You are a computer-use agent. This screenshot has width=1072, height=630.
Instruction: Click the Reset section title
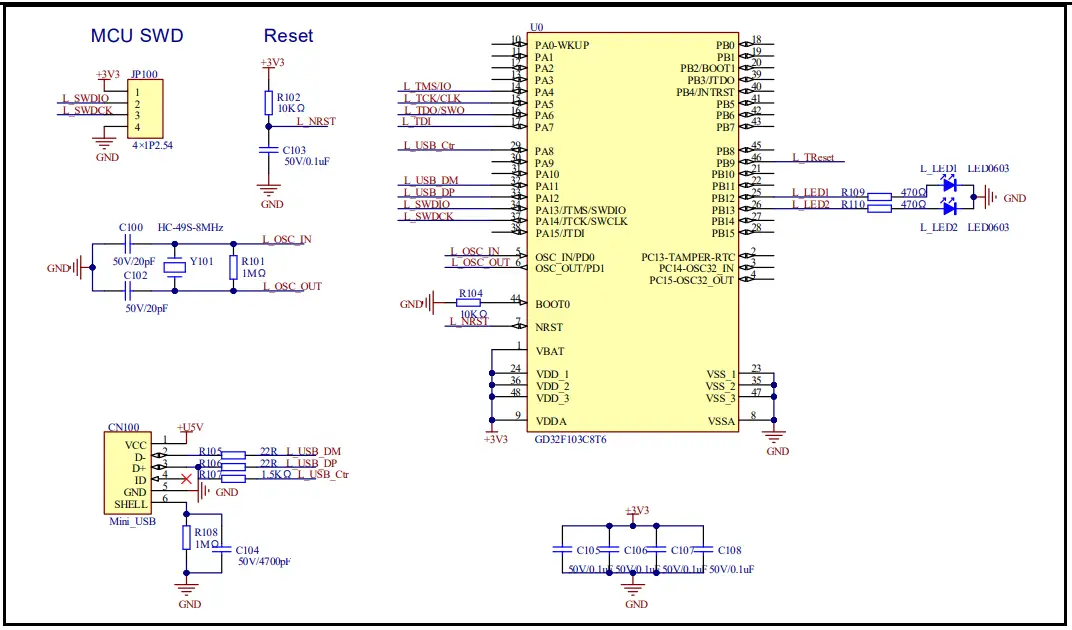coord(289,35)
